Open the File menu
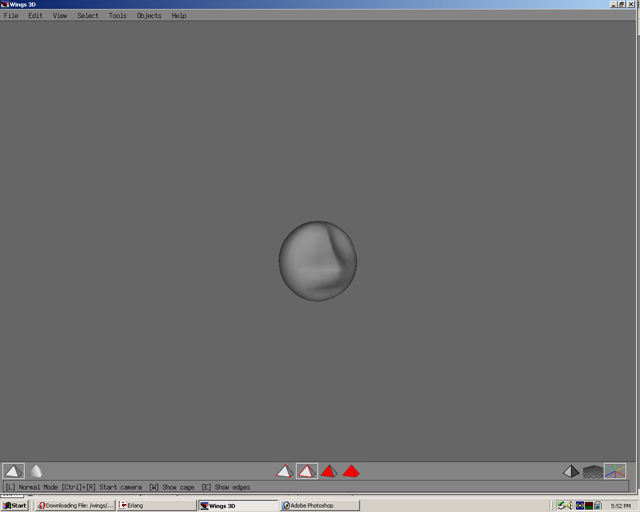Viewport: 640px width, 512px height. pos(11,16)
